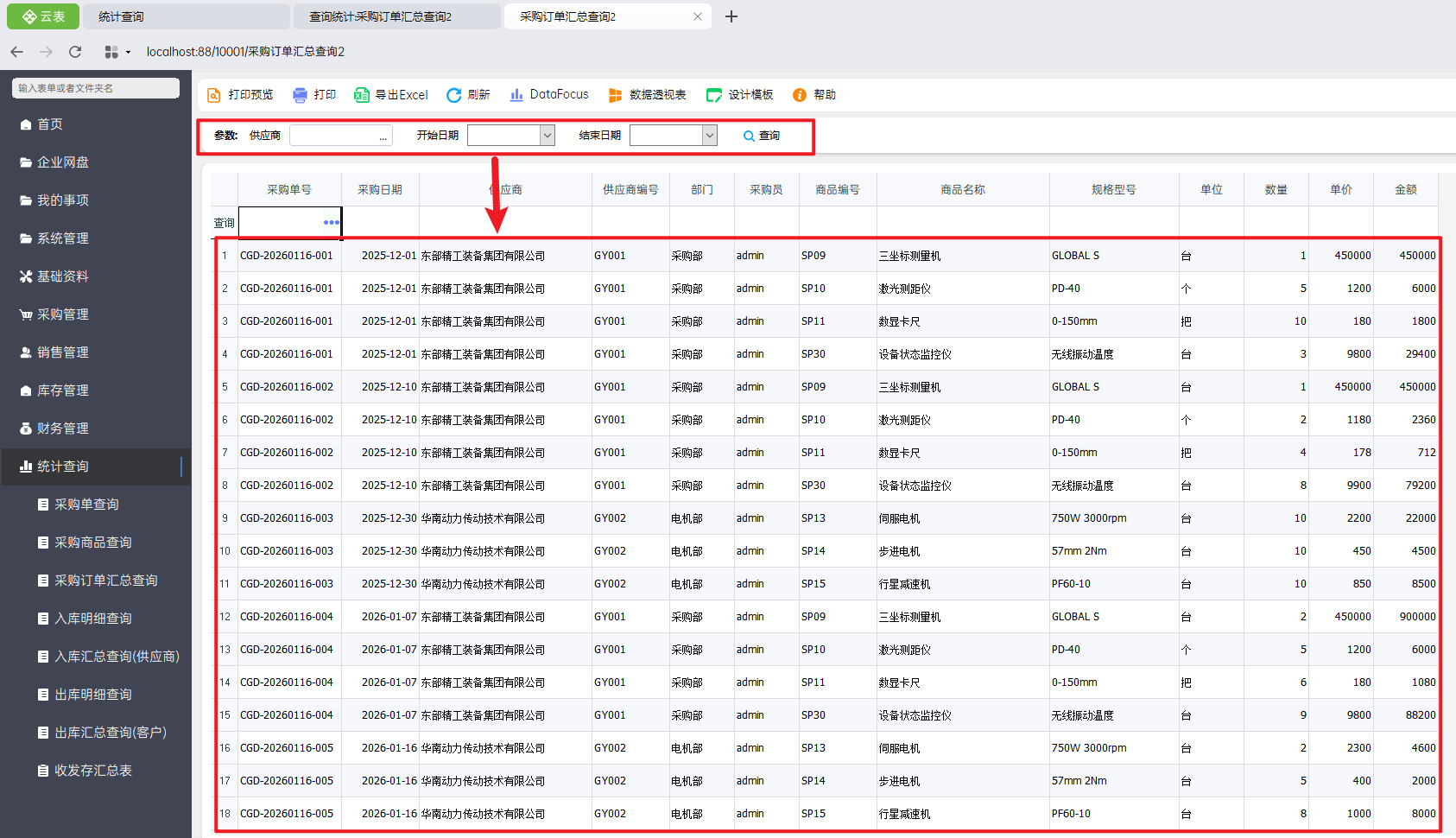Expand the 结束日期 end date dropdown
The width and height of the screenshot is (1456, 838).
coord(709,136)
